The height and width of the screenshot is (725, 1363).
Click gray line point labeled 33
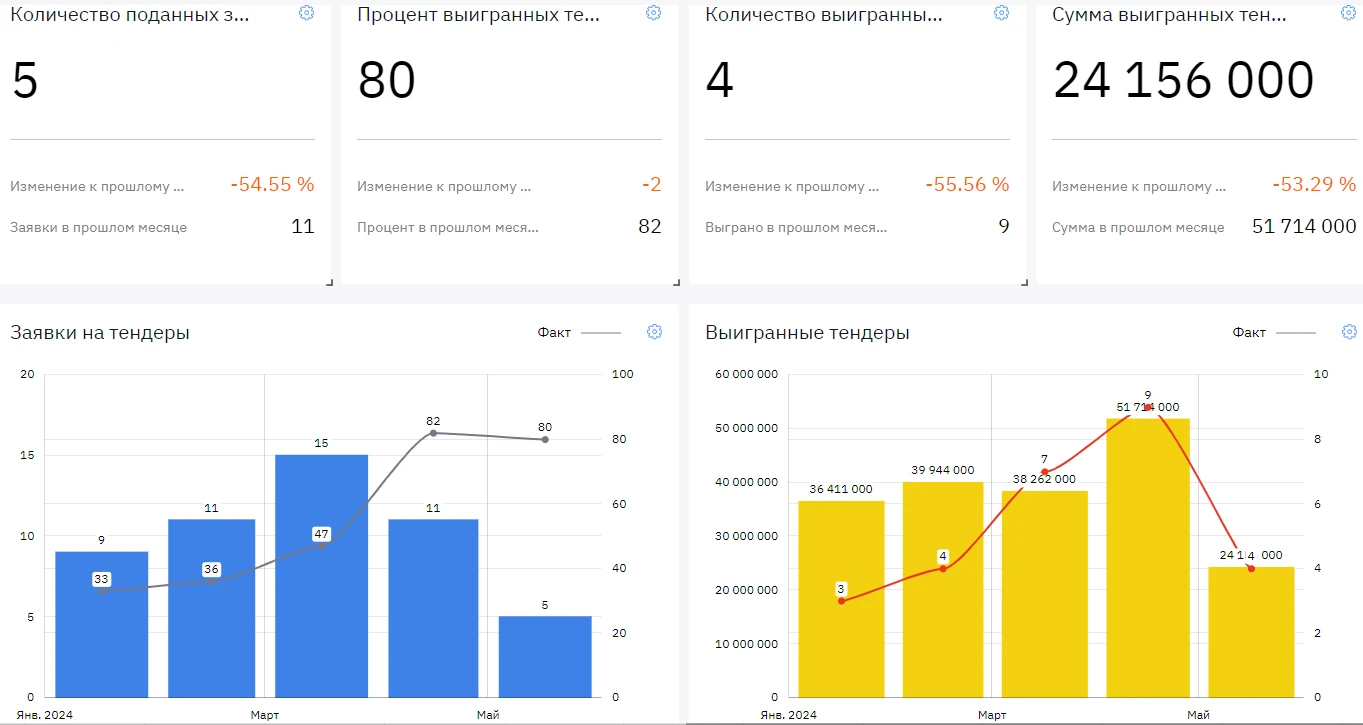click(101, 591)
